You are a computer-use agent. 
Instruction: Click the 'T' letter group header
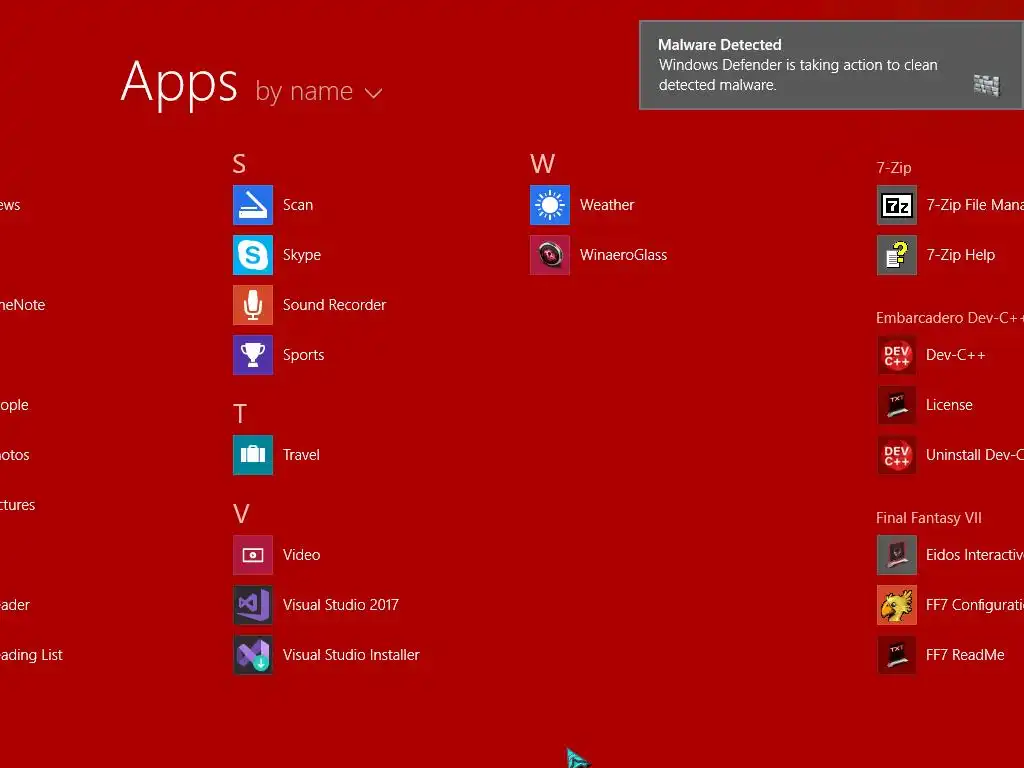[240, 413]
